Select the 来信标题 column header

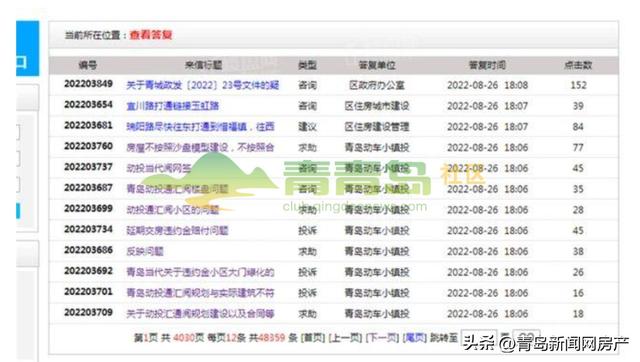tap(203, 65)
